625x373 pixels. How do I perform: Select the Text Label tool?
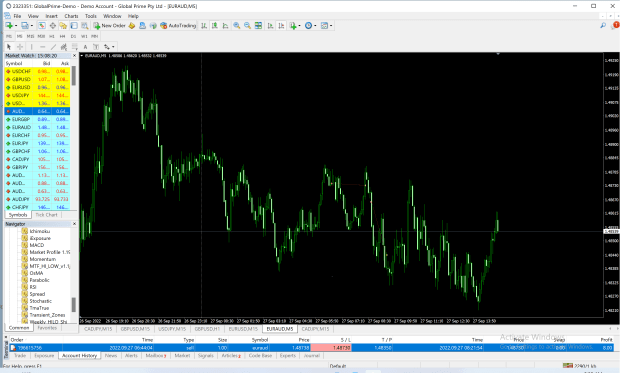click(x=96, y=47)
